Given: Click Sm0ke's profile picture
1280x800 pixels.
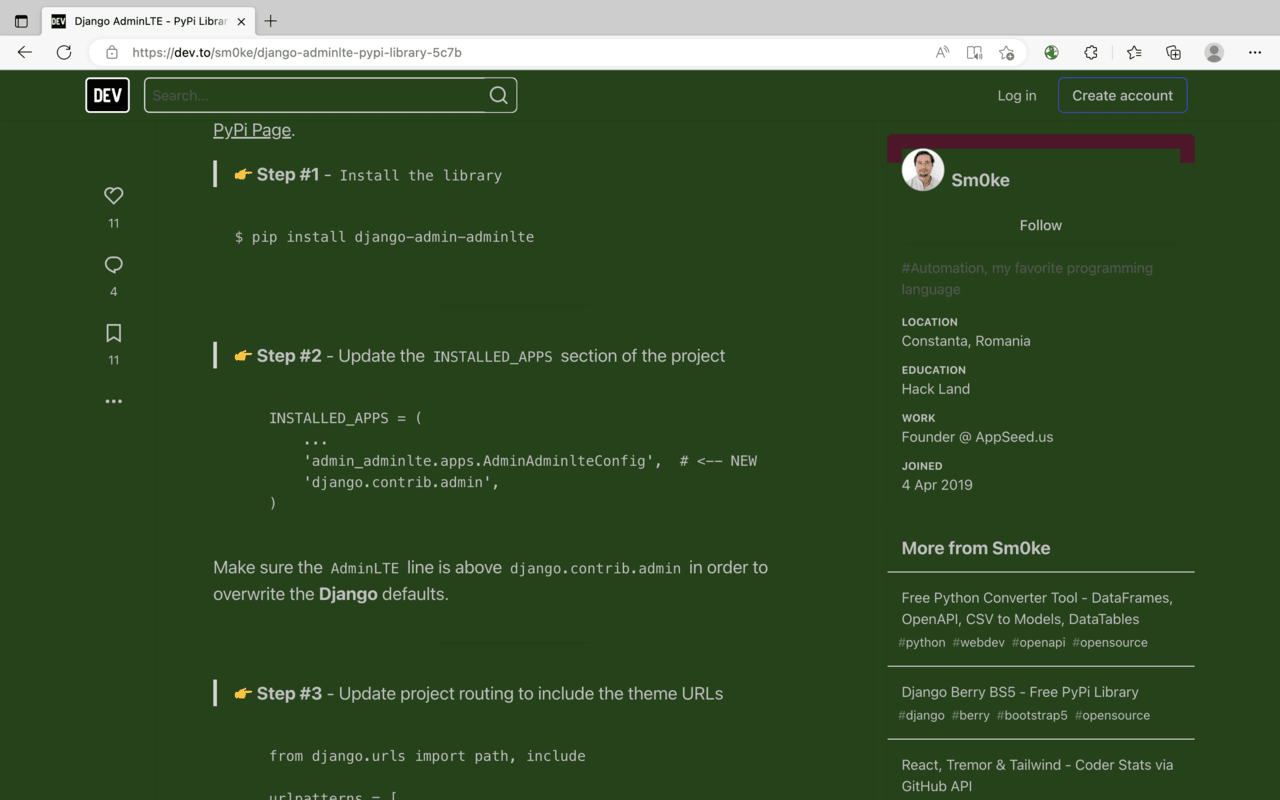Looking at the screenshot, I should (923, 170).
